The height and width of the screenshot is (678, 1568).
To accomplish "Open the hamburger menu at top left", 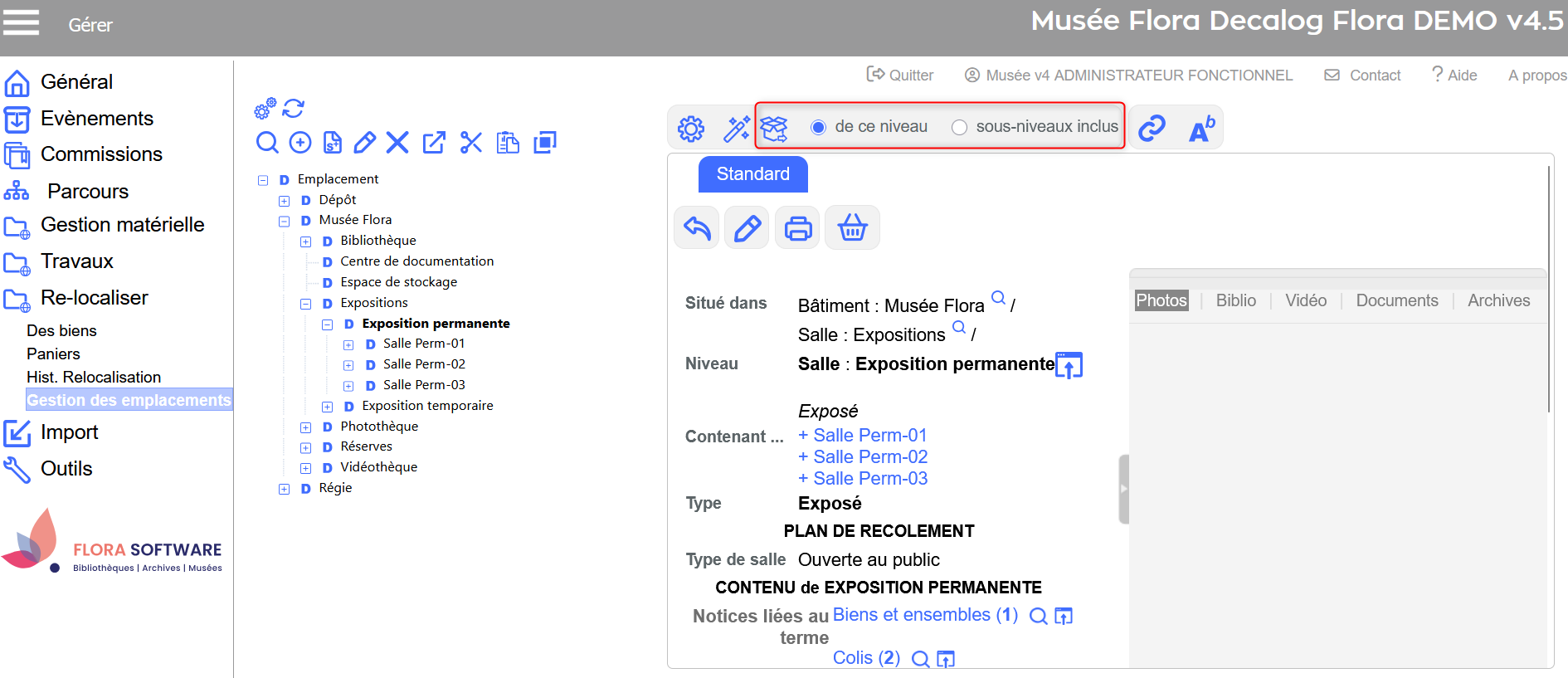I will [x=21, y=22].
